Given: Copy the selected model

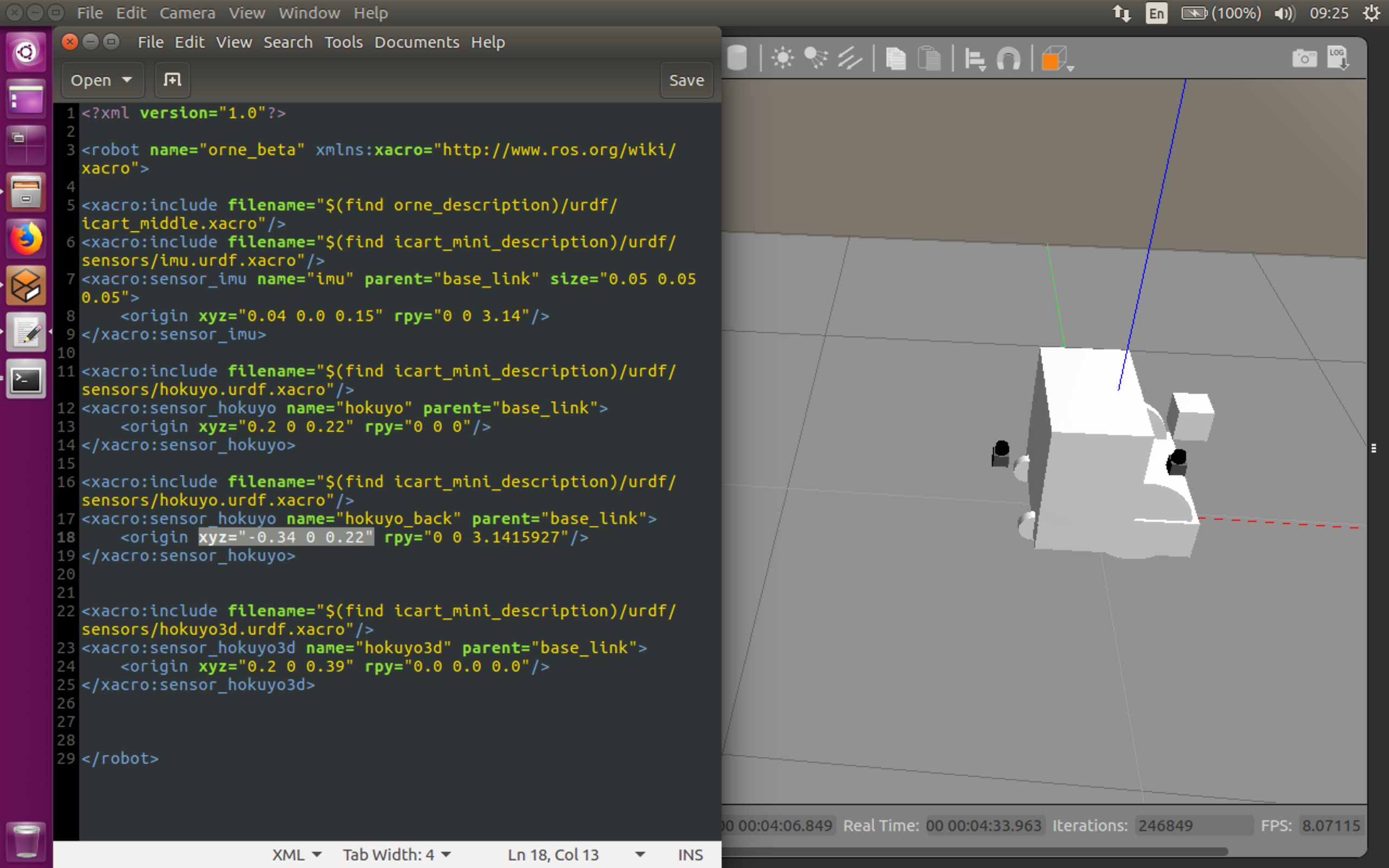Looking at the screenshot, I should pos(896,58).
